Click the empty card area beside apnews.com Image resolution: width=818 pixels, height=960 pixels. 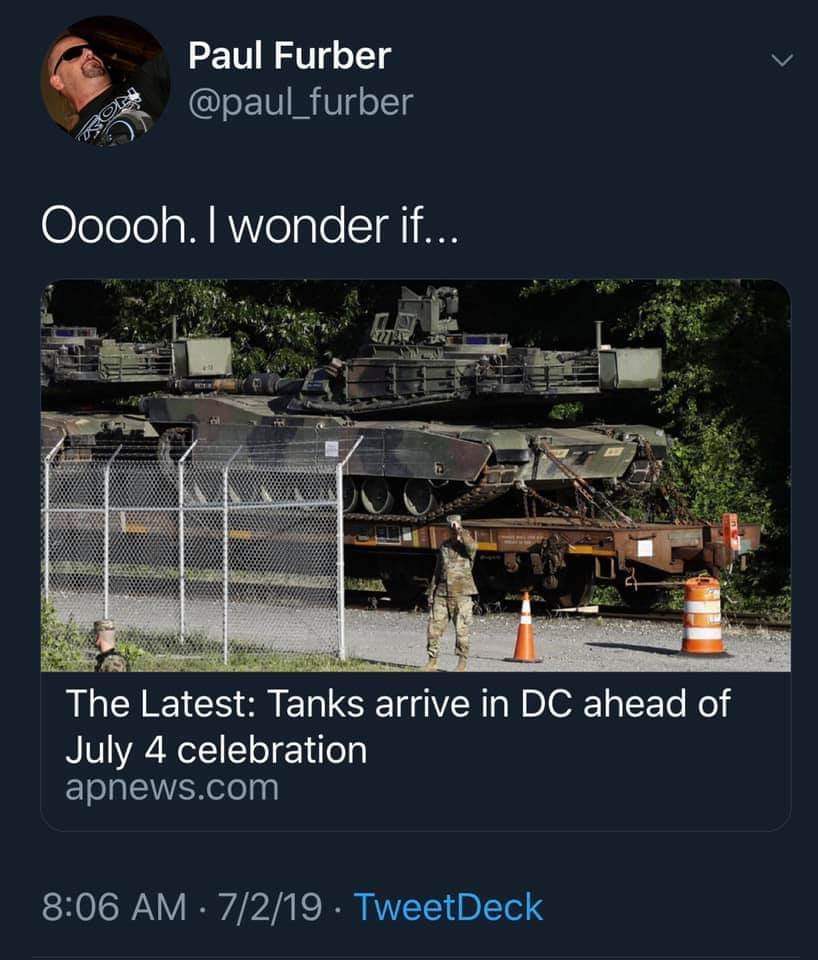(x=533, y=790)
